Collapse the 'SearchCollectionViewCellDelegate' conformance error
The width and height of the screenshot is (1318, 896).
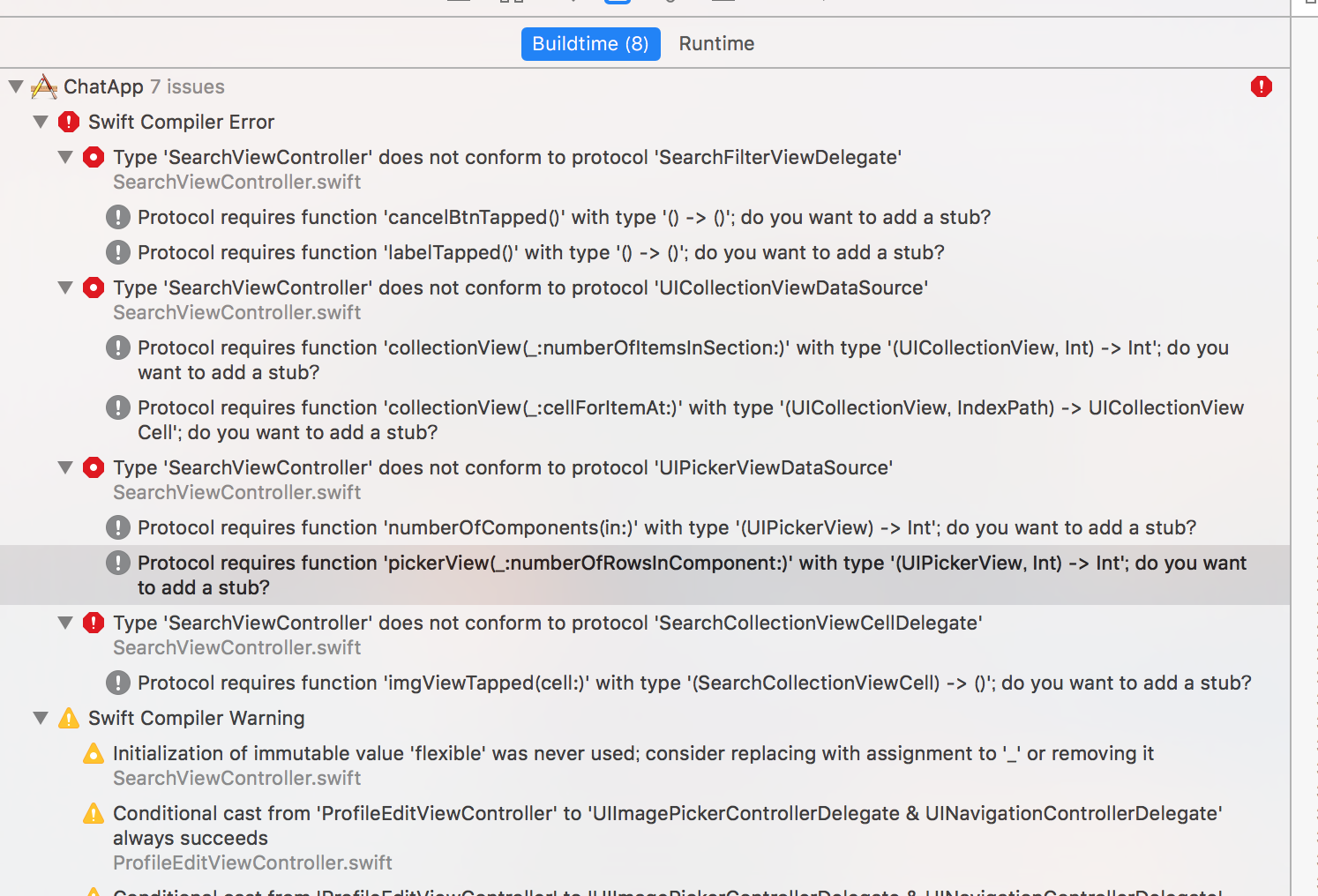(x=65, y=623)
